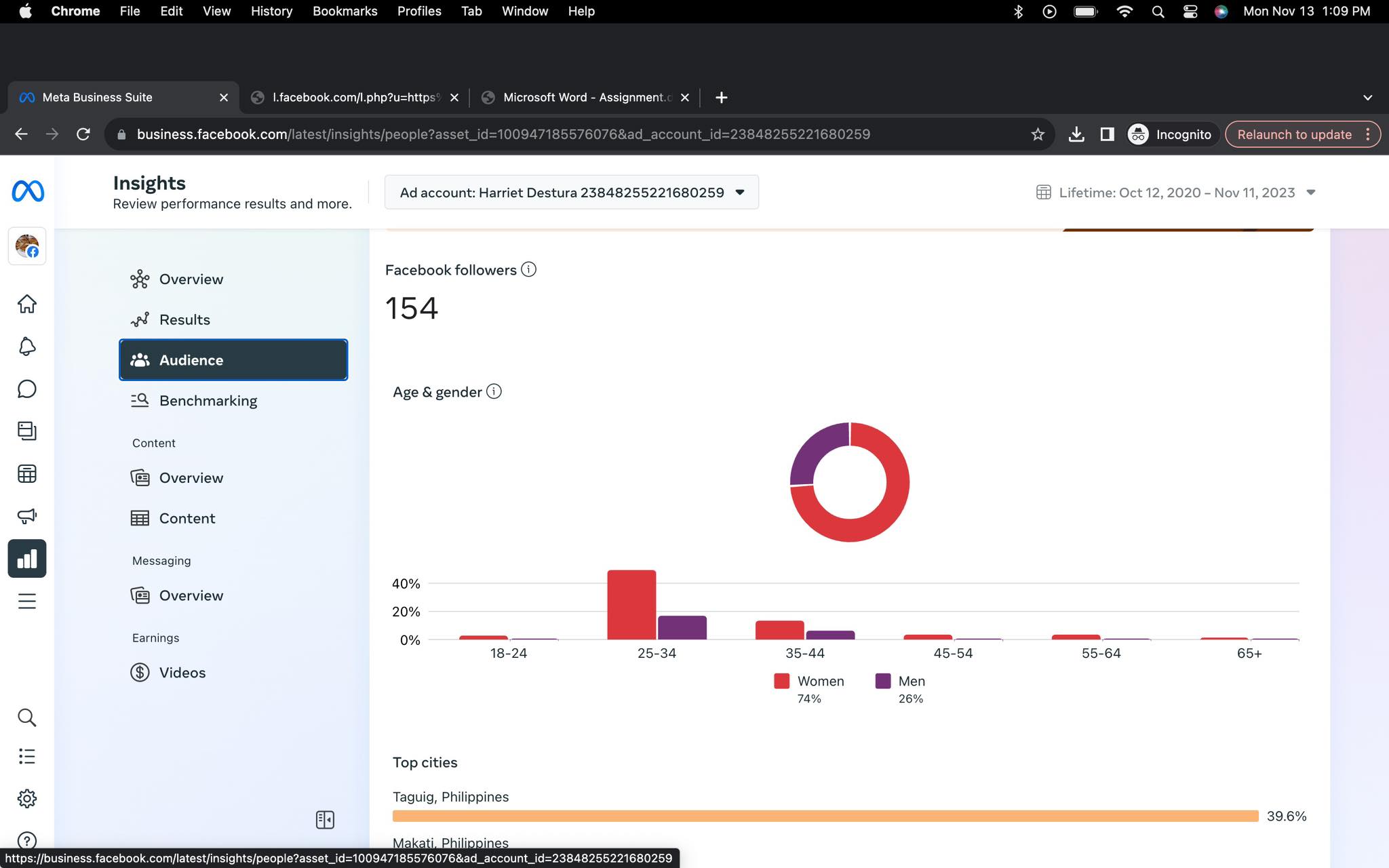The width and height of the screenshot is (1389, 868).
Task: Open the Ads megaphone icon
Action: point(27,516)
